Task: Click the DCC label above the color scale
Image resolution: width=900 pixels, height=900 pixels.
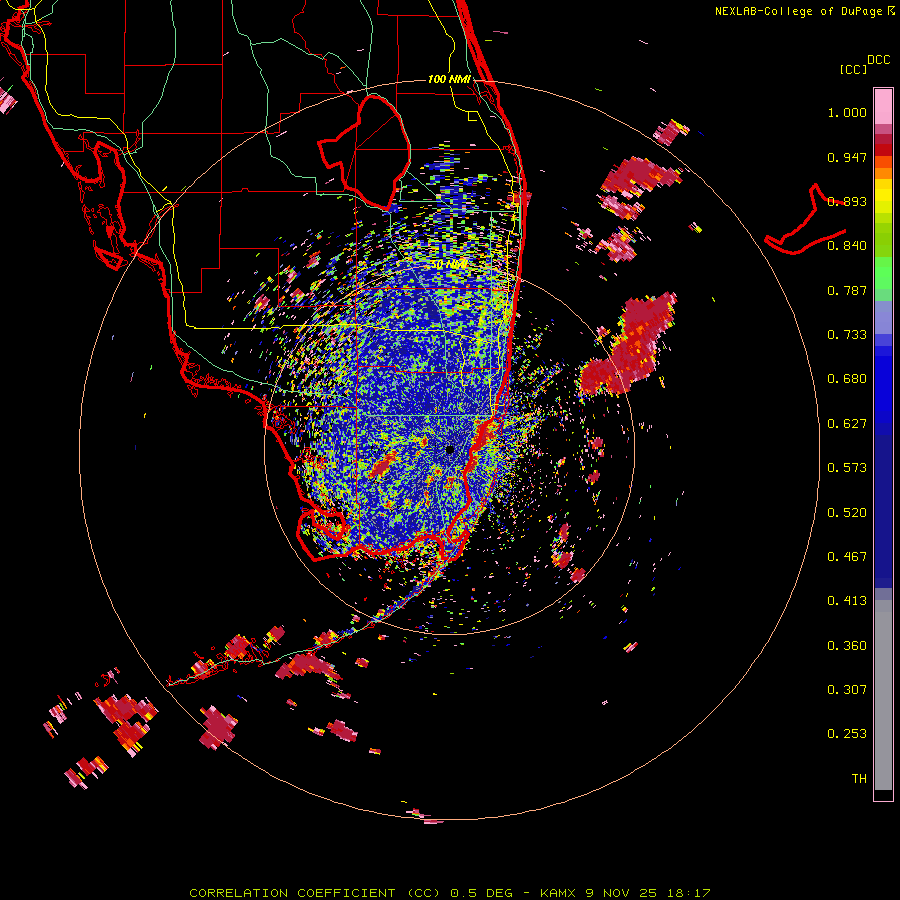Action: 878,60
